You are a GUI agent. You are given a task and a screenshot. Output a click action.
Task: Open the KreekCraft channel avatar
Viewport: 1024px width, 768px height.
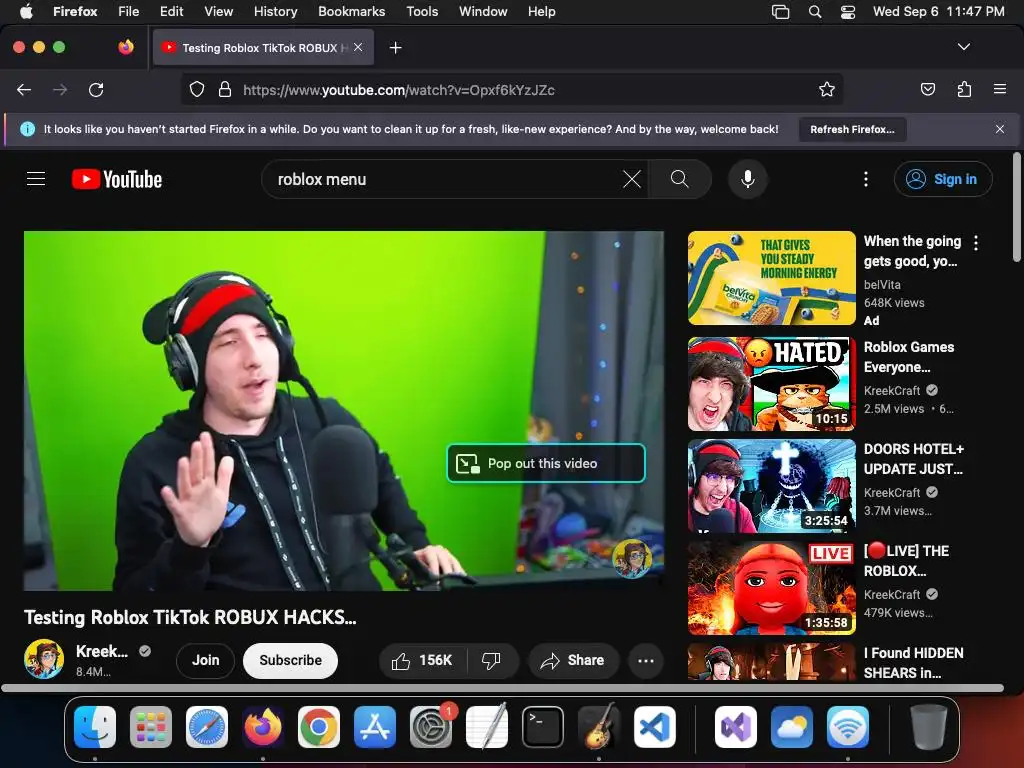44,659
